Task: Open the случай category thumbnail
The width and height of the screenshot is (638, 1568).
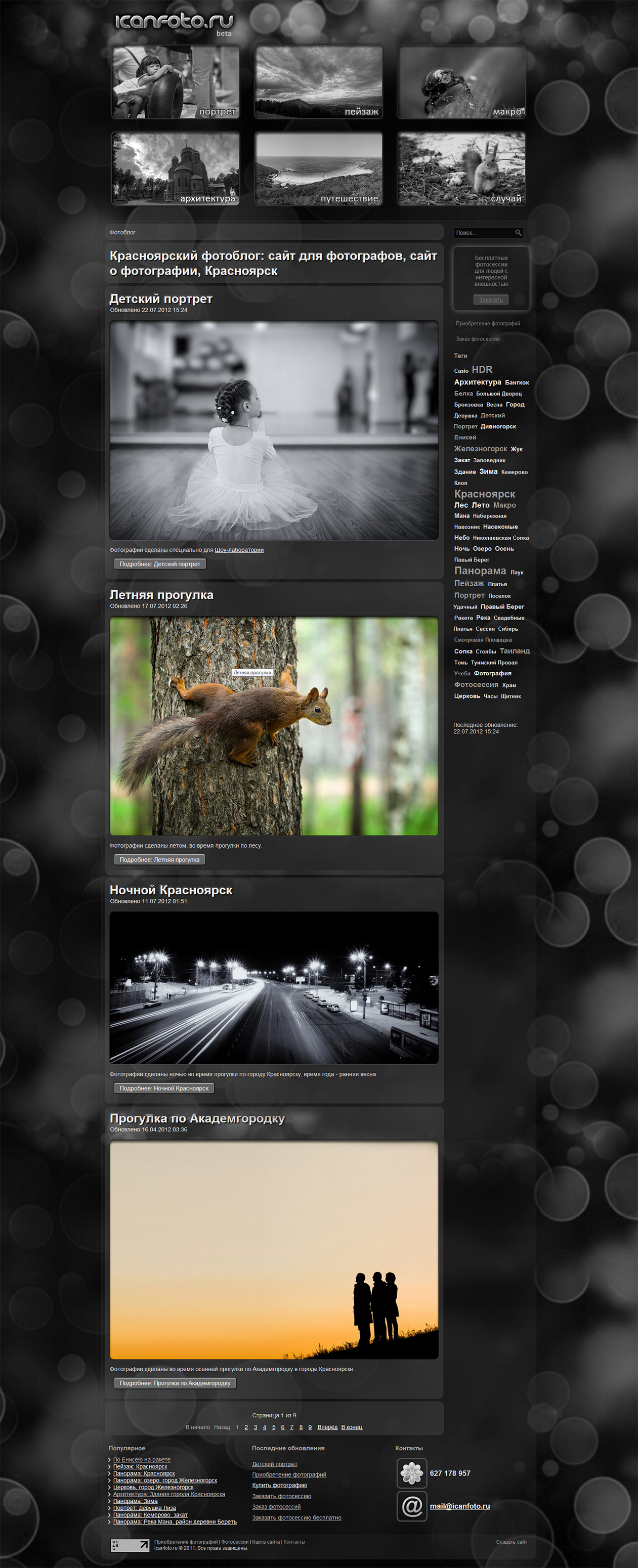Action: 461,168
